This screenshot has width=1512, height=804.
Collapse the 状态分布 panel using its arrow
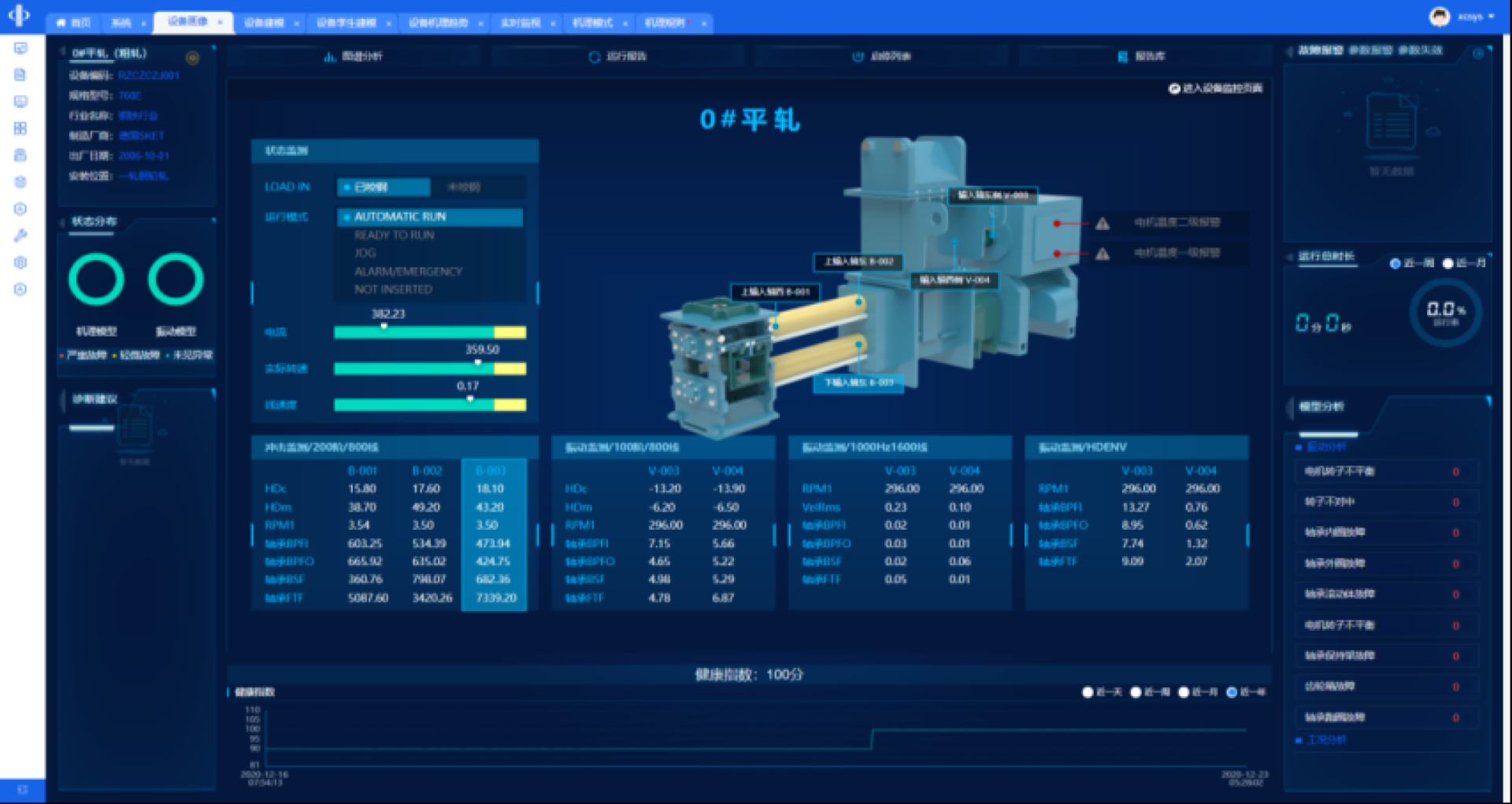[x=62, y=222]
